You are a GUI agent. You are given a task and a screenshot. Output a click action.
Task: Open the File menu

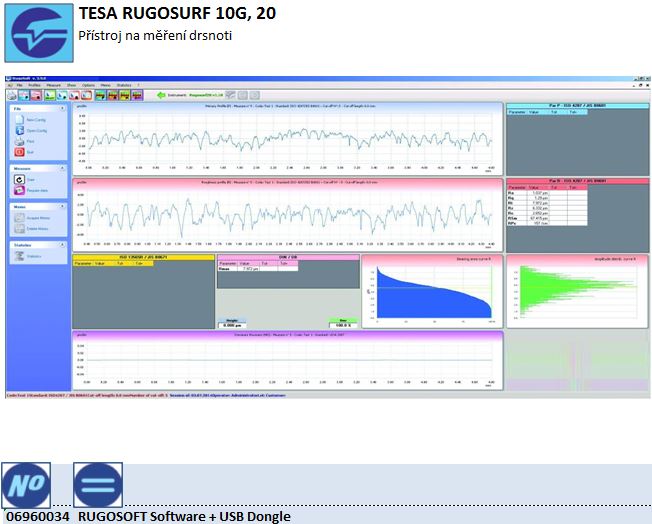pyautogui.click(x=20, y=85)
